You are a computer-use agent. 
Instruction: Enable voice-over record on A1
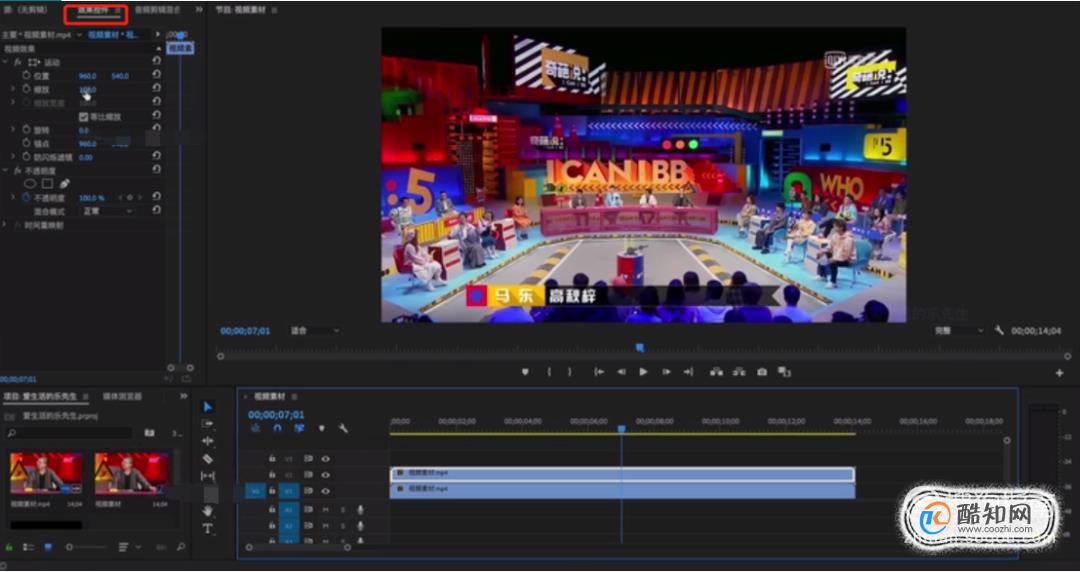click(x=360, y=509)
